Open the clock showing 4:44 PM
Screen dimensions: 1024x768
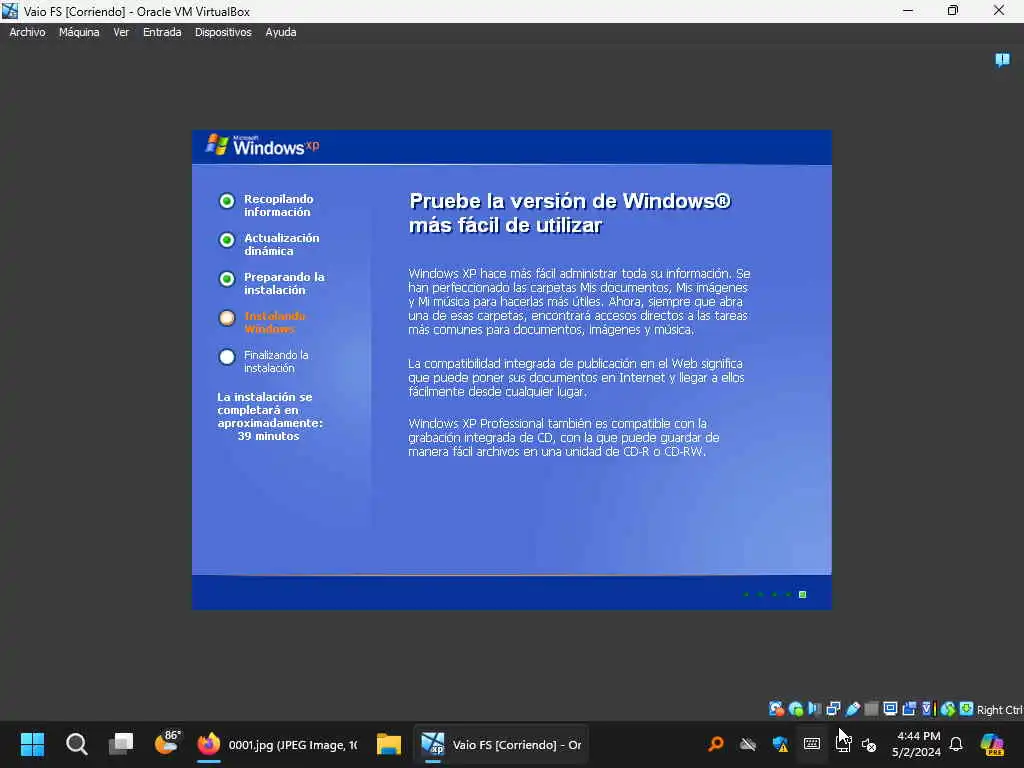[916, 744]
